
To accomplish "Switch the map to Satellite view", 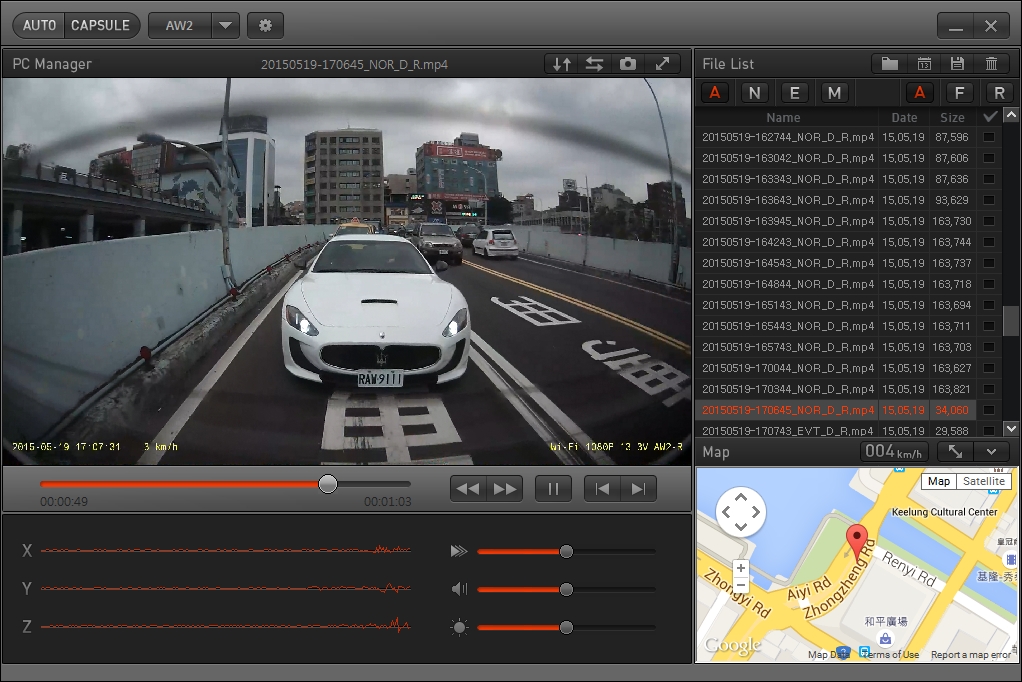I will [984, 481].
